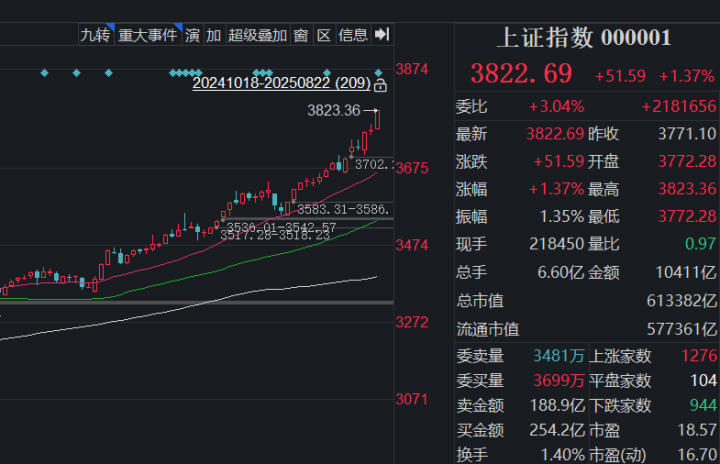Select 委卖量 value 3481万
This screenshot has height=464, width=720.
[x=559, y=356]
